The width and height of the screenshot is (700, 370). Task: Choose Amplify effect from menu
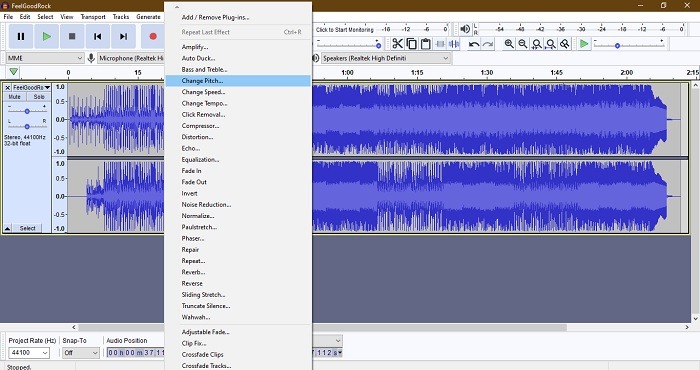tap(238, 47)
